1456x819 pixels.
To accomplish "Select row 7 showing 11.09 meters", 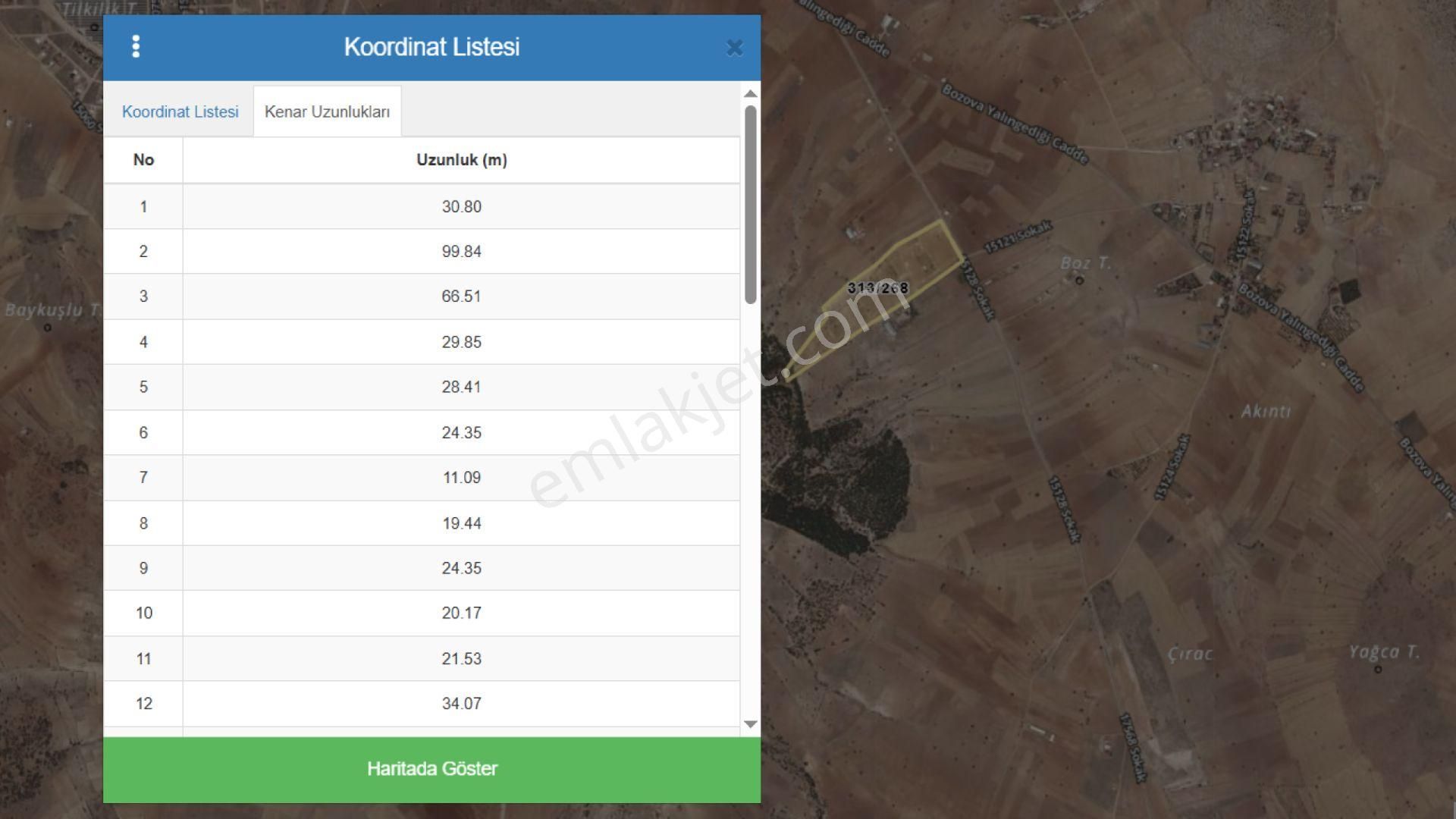I will click(461, 478).
